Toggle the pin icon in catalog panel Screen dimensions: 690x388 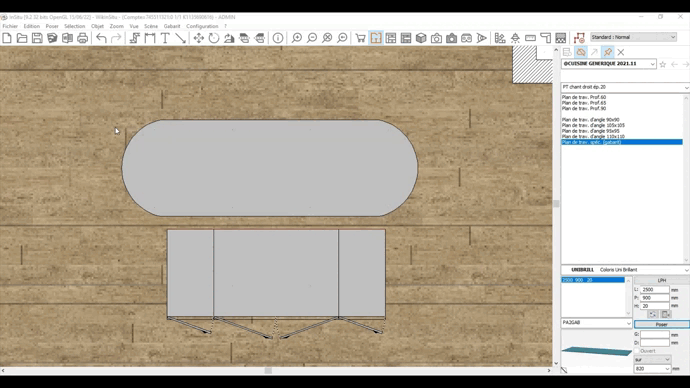click(608, 52)
